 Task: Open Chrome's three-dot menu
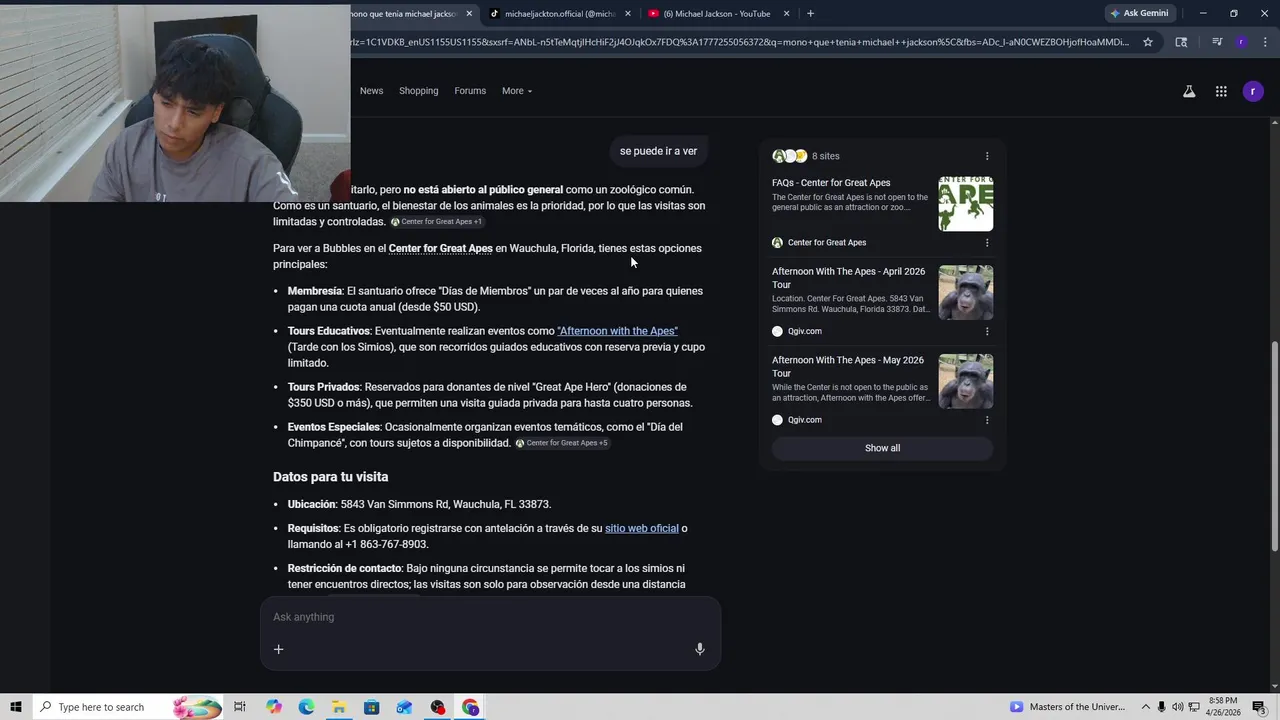[1264, 42]
